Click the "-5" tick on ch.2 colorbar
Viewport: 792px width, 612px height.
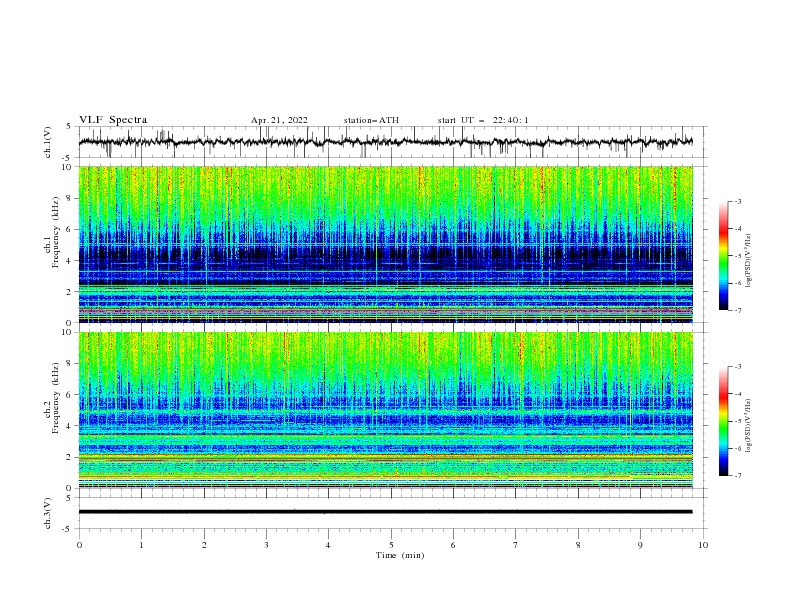click(737, 421)
